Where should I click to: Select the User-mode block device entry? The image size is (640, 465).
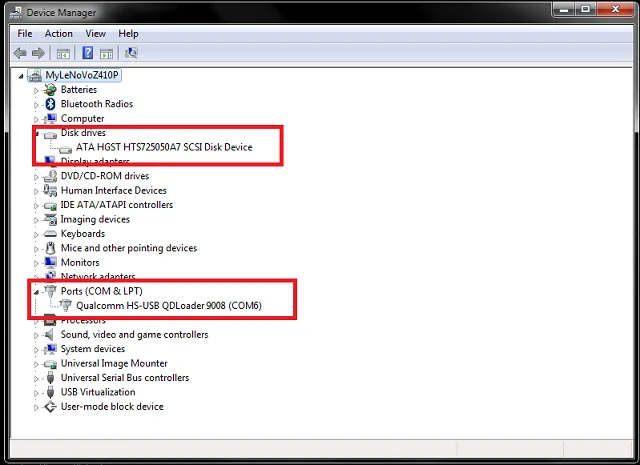pyautogui.click(x=112, y=407)
